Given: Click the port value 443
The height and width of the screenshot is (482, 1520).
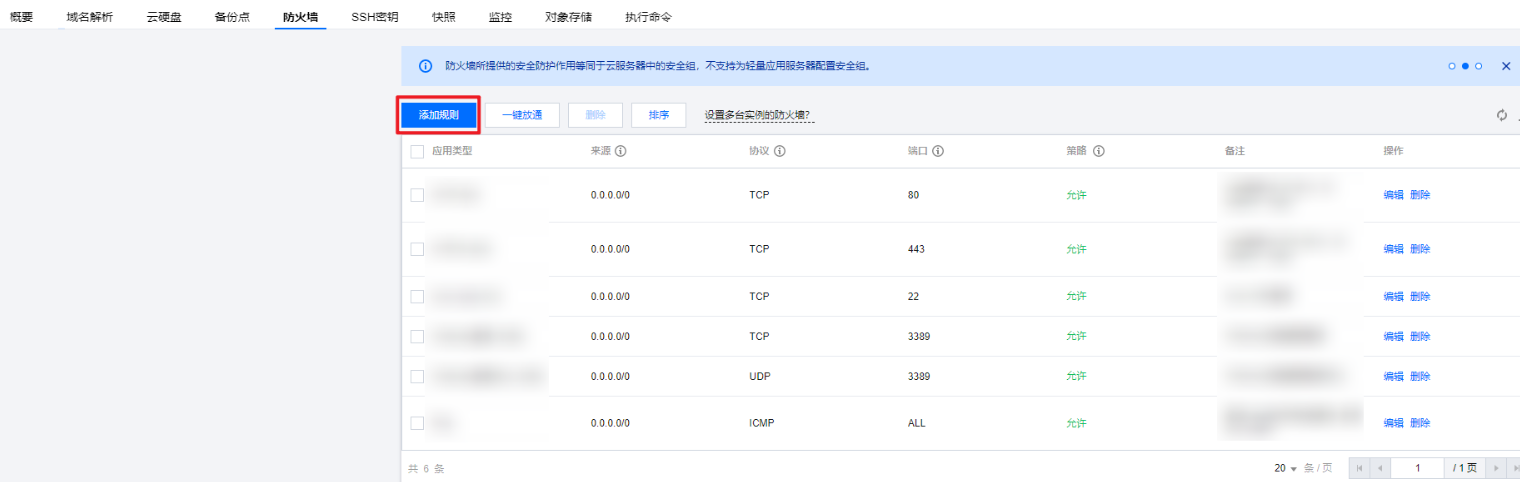Looking at the screenshot, I should [916, 249].
